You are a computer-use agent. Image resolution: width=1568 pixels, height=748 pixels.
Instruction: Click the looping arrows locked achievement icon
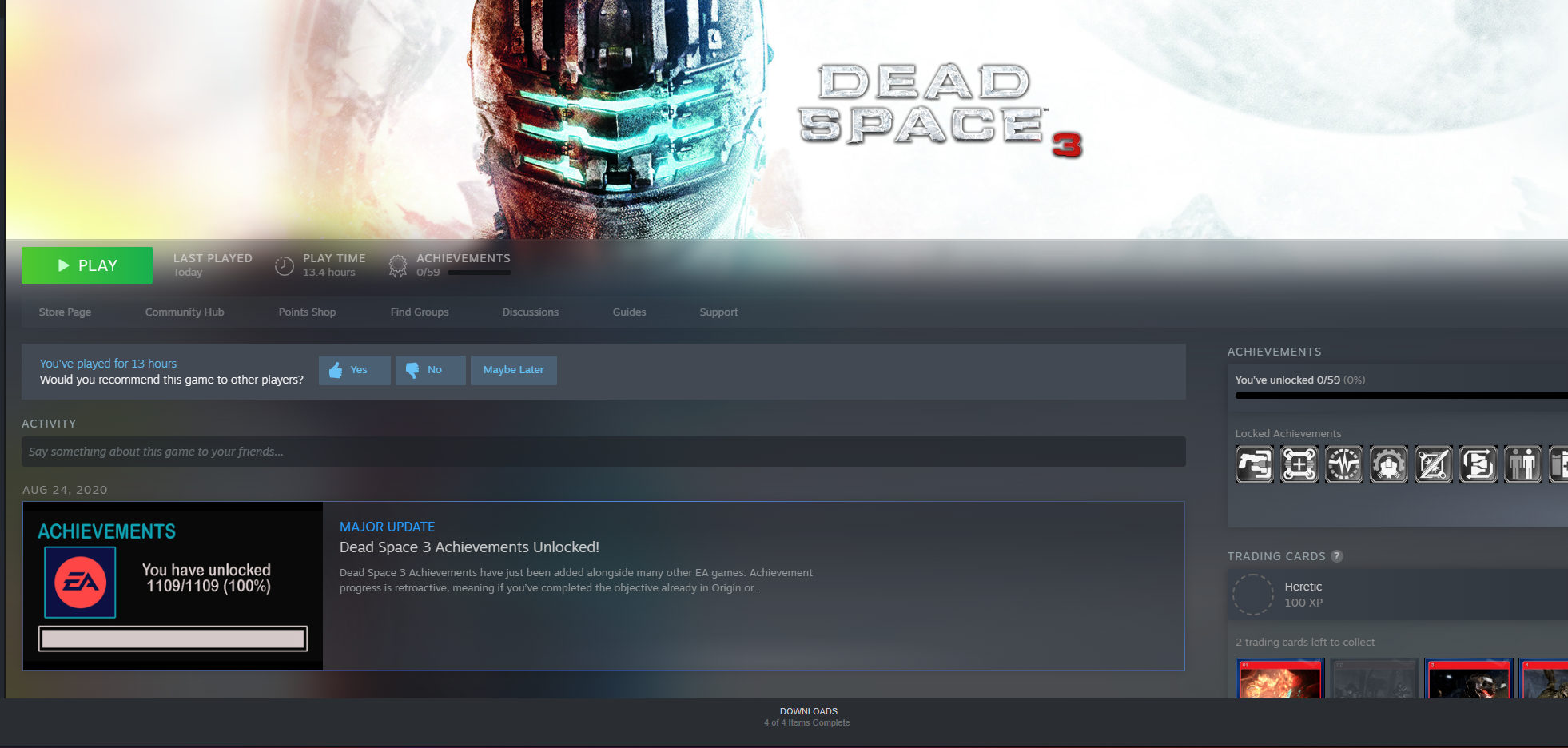click(x=1478, y=464)
